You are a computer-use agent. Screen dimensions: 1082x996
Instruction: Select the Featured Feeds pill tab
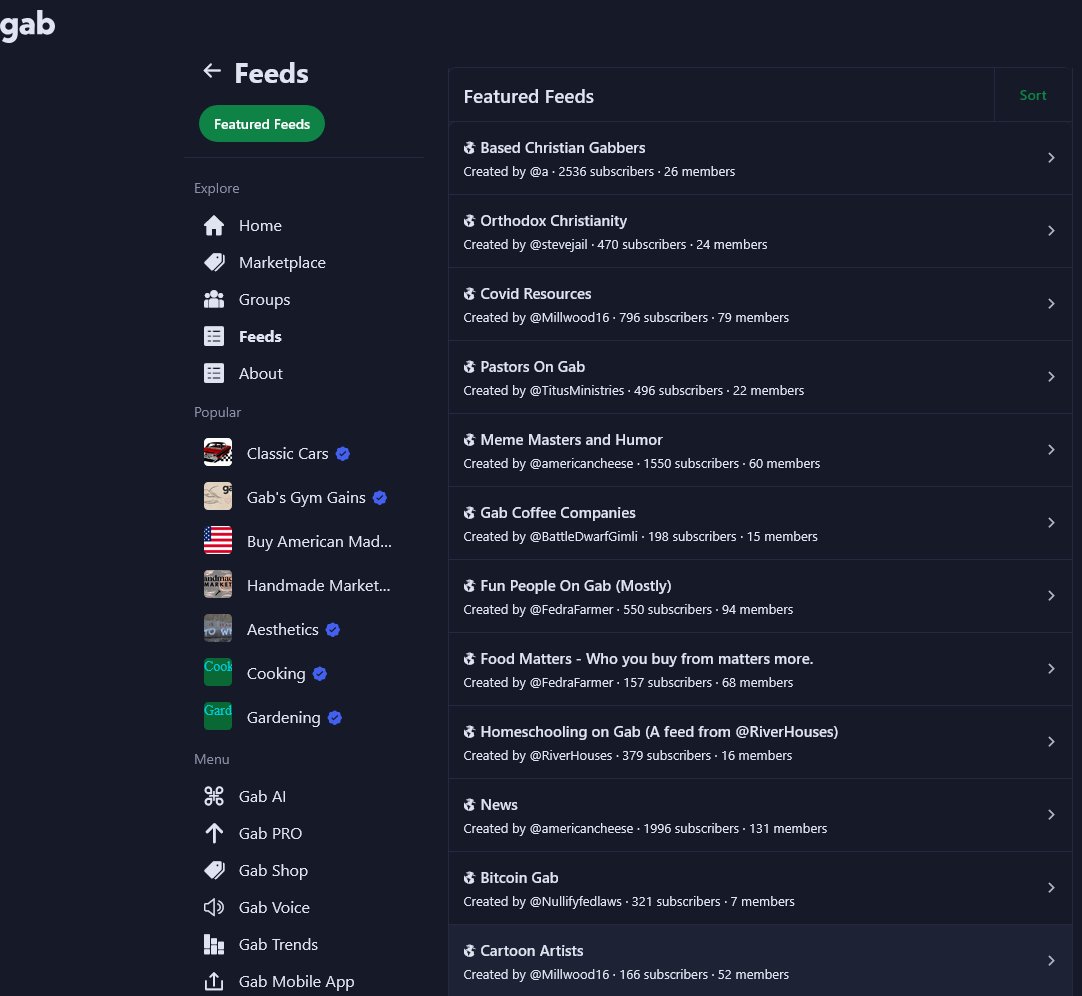(262, 124)
